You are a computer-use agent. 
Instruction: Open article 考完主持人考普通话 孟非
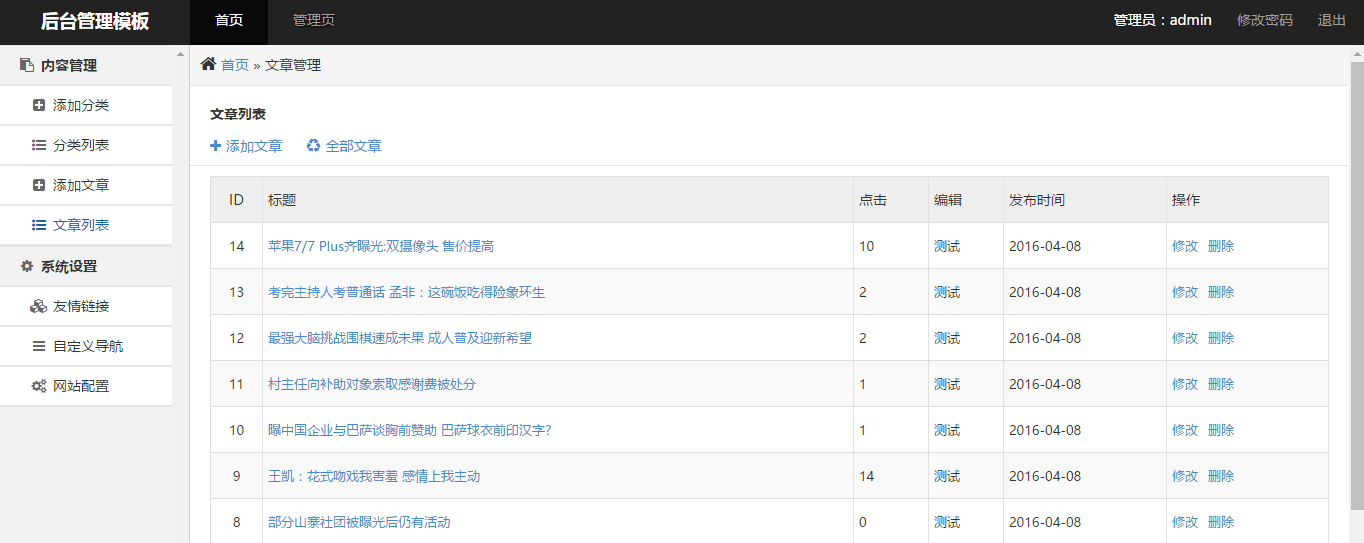(406, 292)
